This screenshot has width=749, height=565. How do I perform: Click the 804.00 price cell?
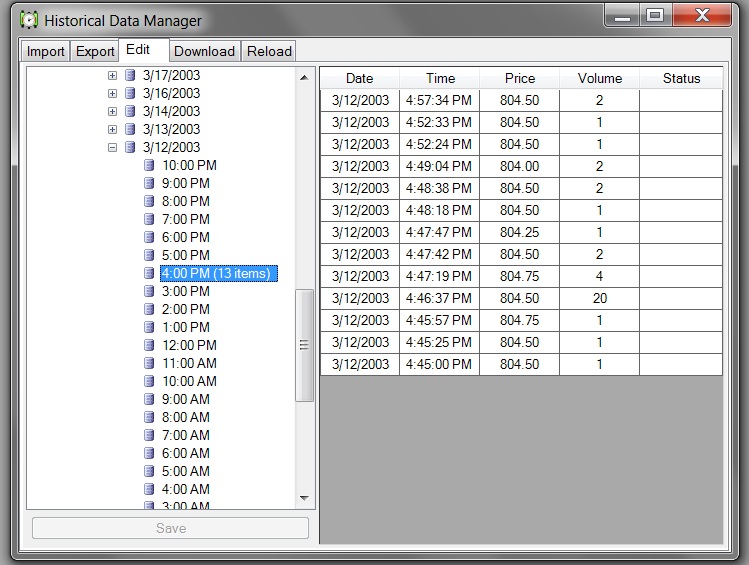[519, 166]
